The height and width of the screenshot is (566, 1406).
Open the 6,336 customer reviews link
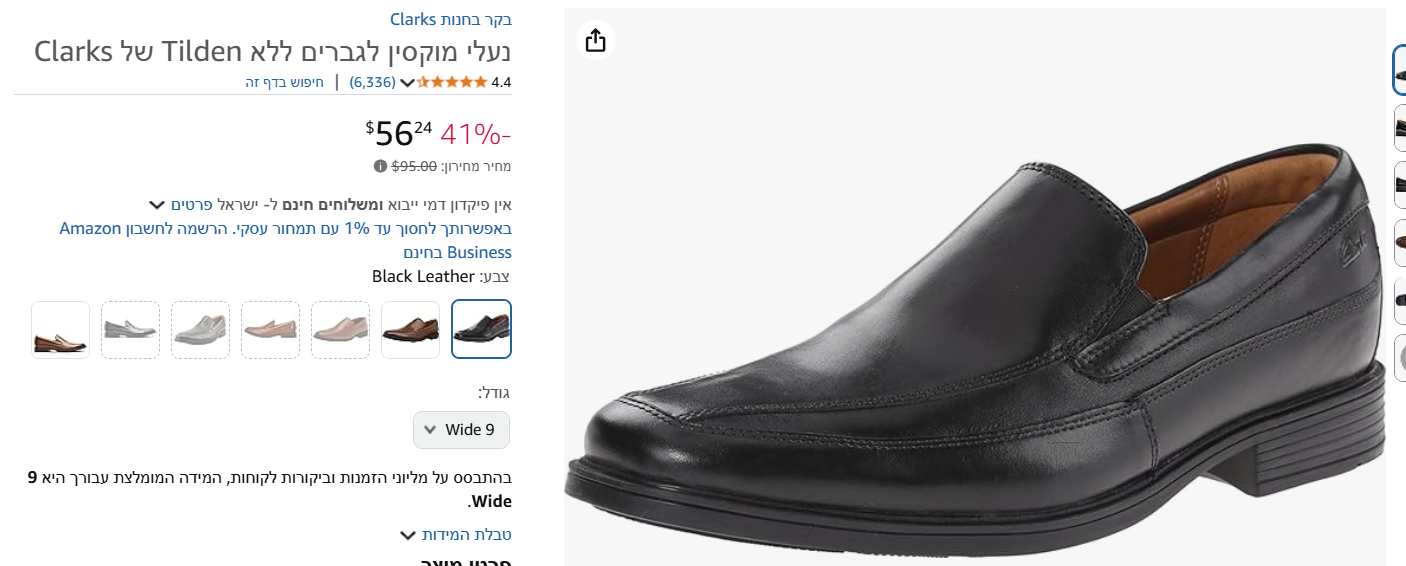click(x=372, y=82)
